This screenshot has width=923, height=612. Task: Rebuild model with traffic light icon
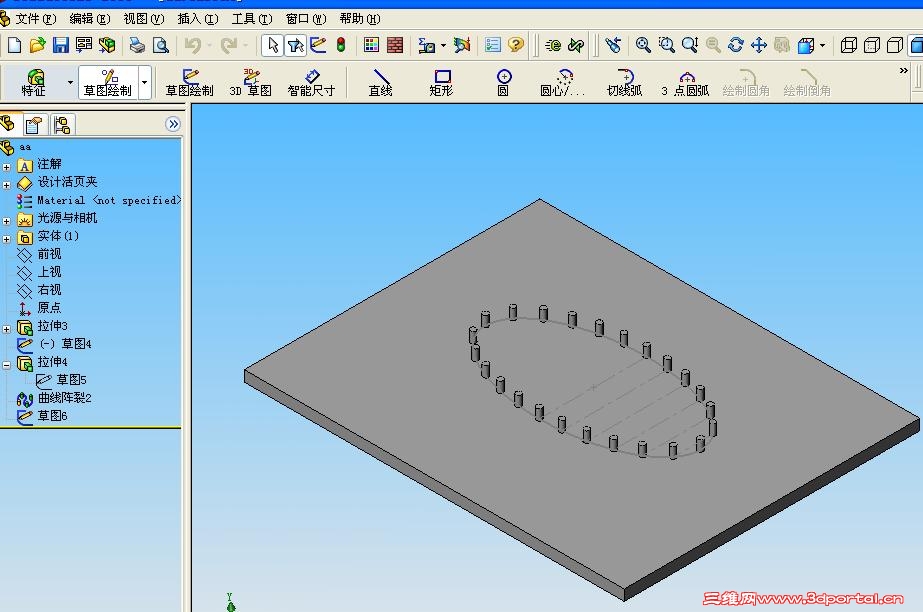tap(341, 45)
